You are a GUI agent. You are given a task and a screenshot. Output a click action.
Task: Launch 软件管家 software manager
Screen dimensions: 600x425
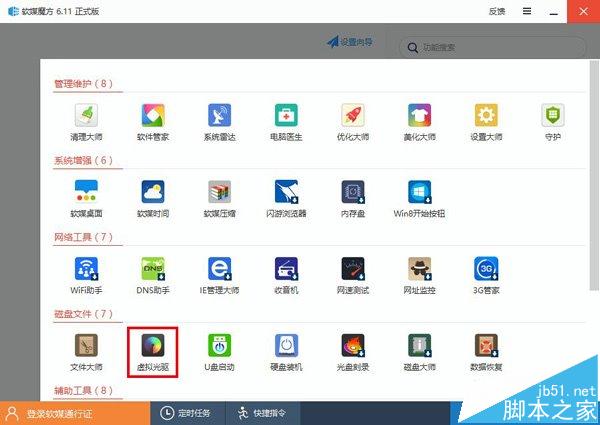(153, 122)
